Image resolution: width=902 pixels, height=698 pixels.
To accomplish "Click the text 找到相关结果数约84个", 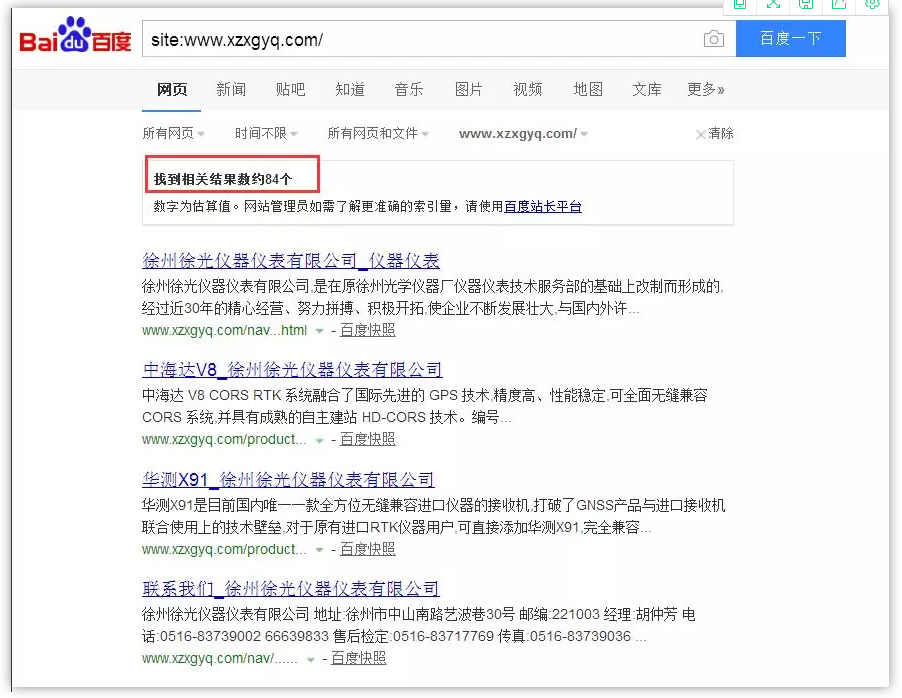I will pos(223,179).
